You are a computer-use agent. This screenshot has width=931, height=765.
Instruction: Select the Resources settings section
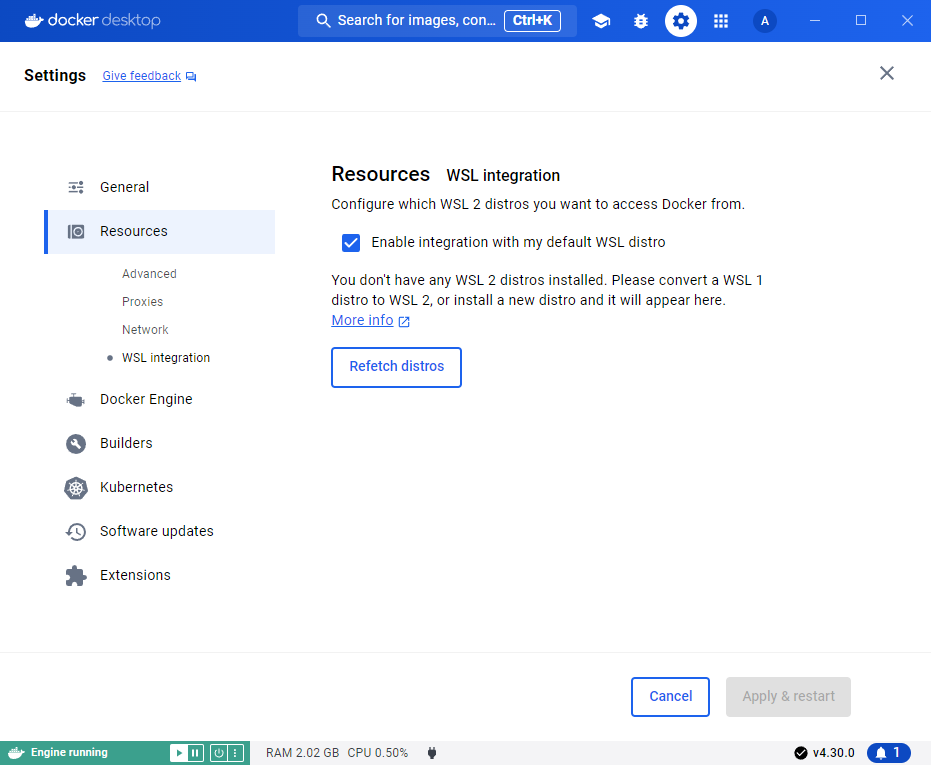click(x=160, y=232)
